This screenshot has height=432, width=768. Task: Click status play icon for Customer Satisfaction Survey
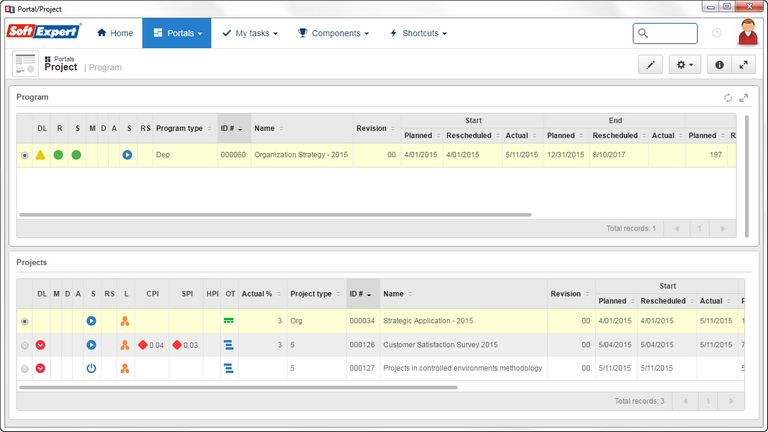tap(91, 345)
